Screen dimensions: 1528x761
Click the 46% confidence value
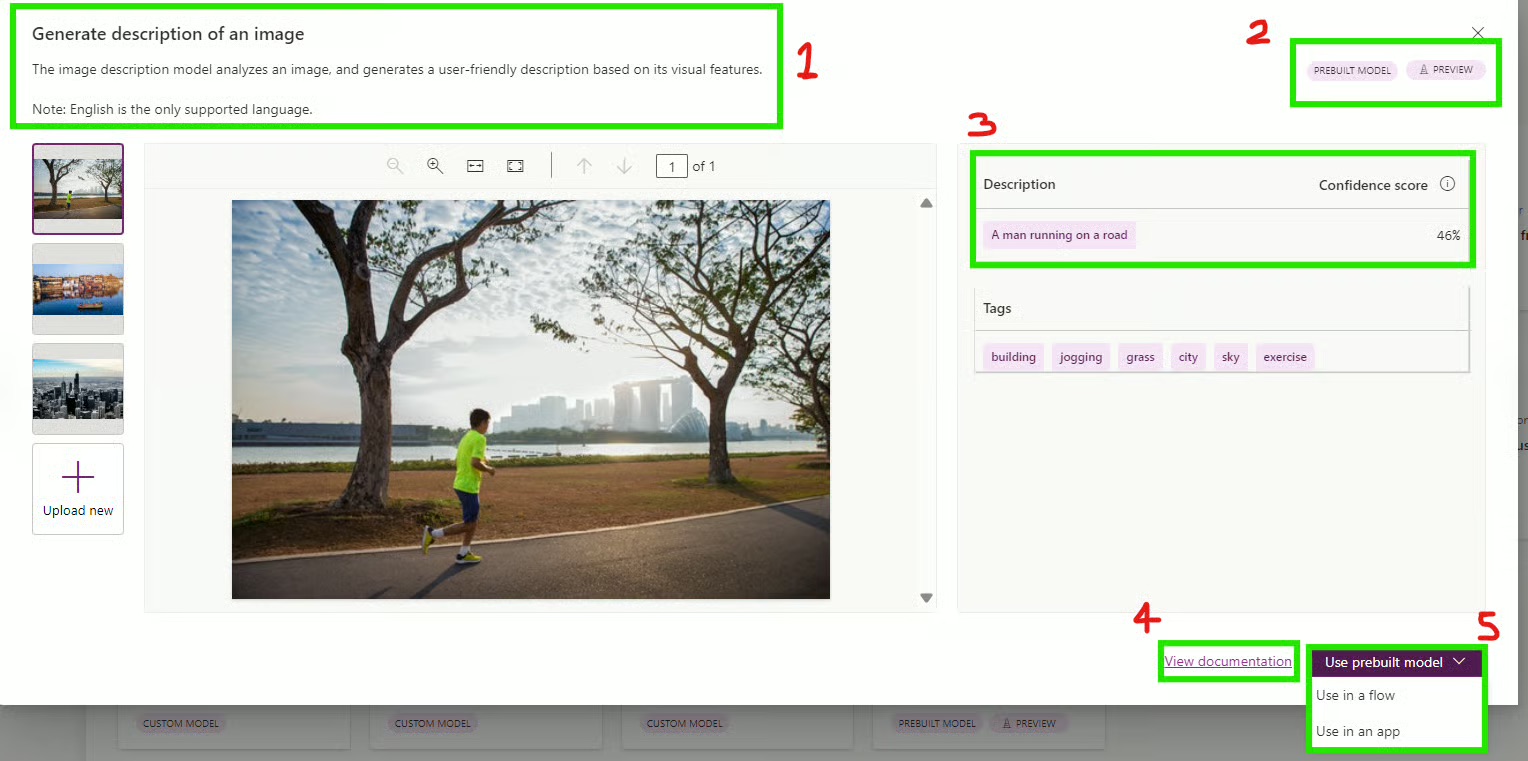[1448, 236]
